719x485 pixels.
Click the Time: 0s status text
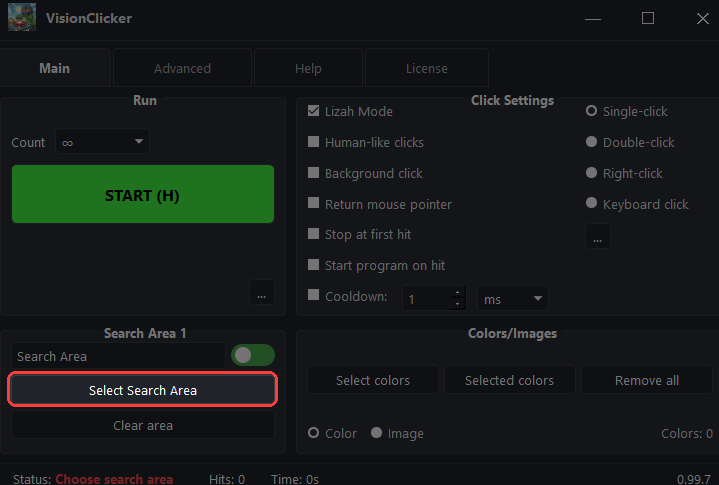[295, 479]
